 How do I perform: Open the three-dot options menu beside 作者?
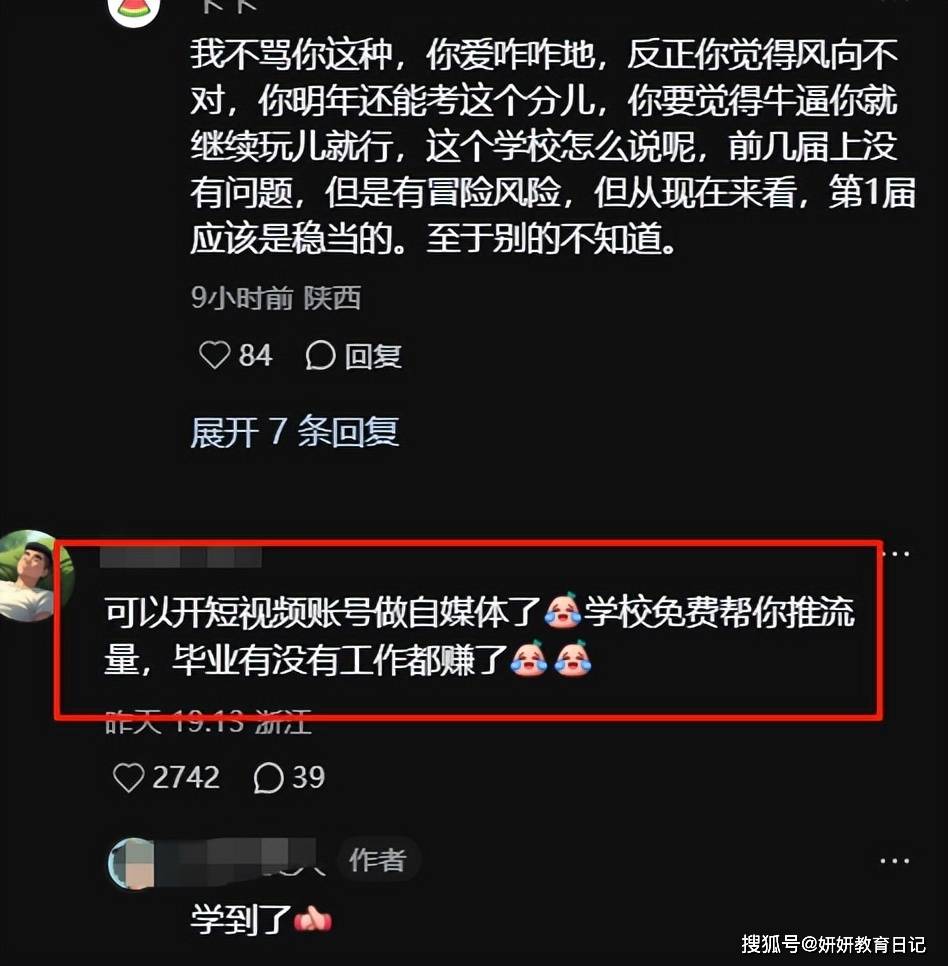click(x=894, y=861)
